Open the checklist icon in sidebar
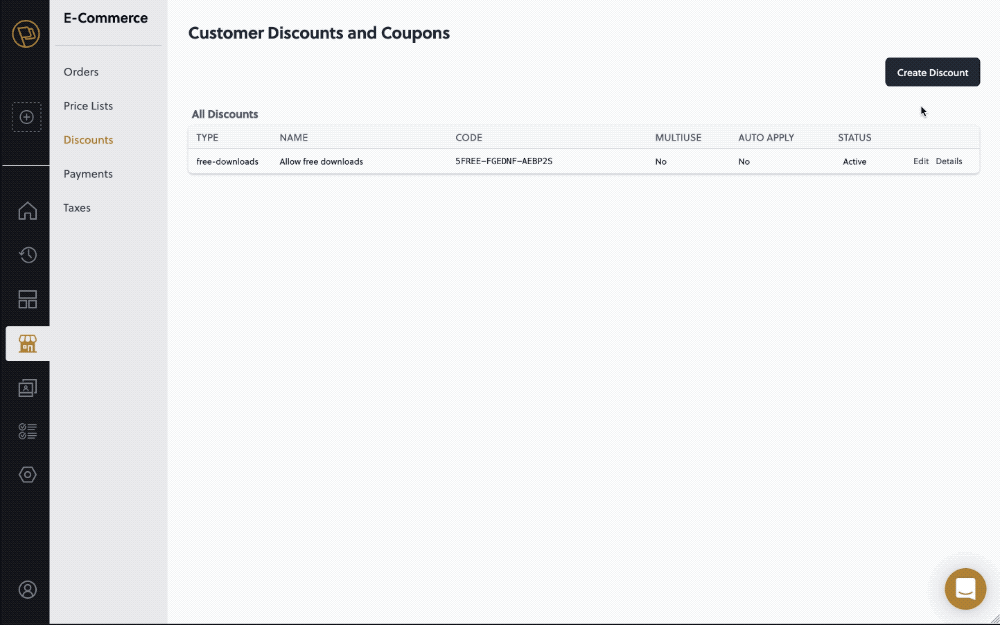Image resolution: width=1000 pixels, height=625 pixels. click(x=28, y=431)
